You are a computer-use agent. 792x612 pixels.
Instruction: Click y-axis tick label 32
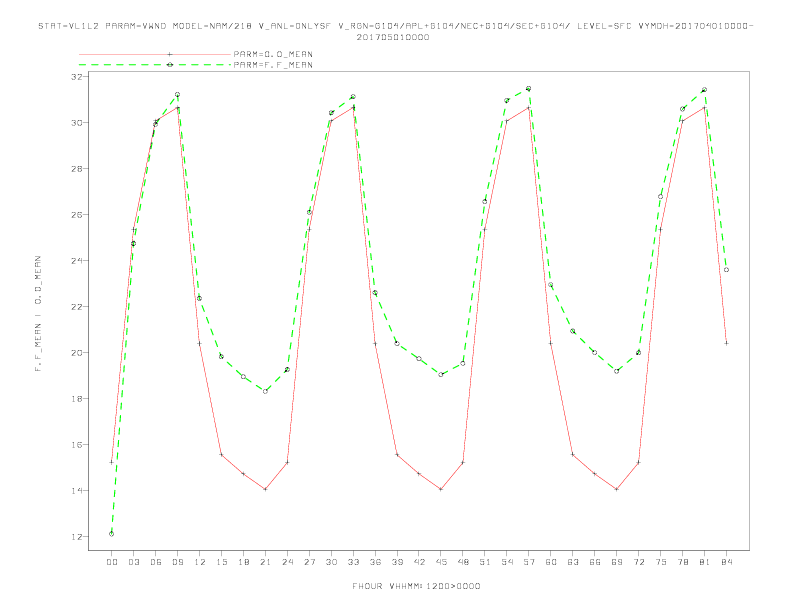77,77
